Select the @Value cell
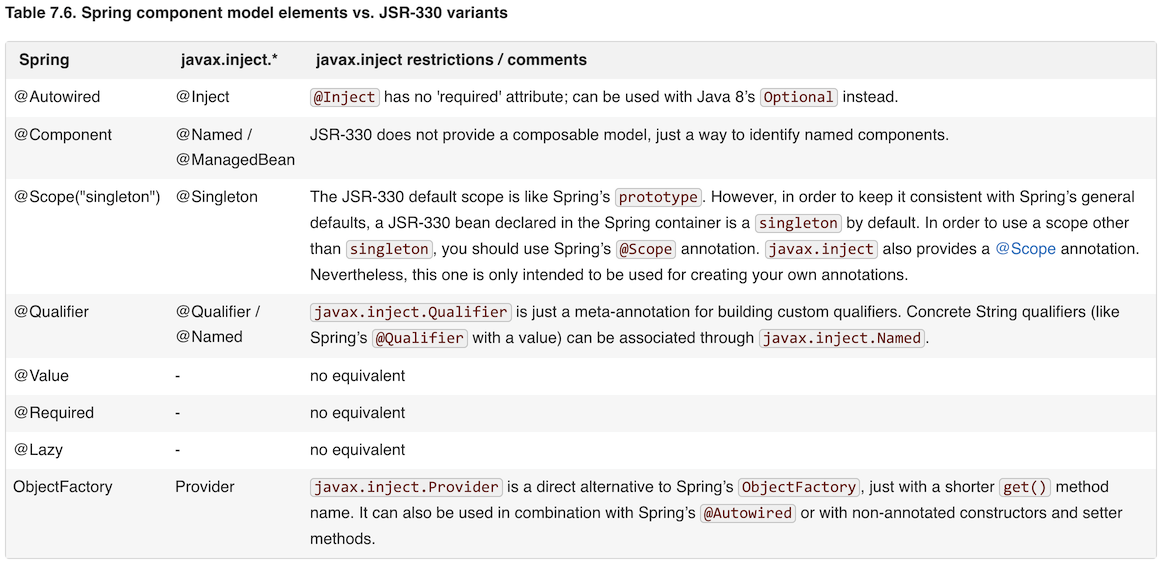The width and height of the screenshot is (1159, 562). tap(41, 376)
